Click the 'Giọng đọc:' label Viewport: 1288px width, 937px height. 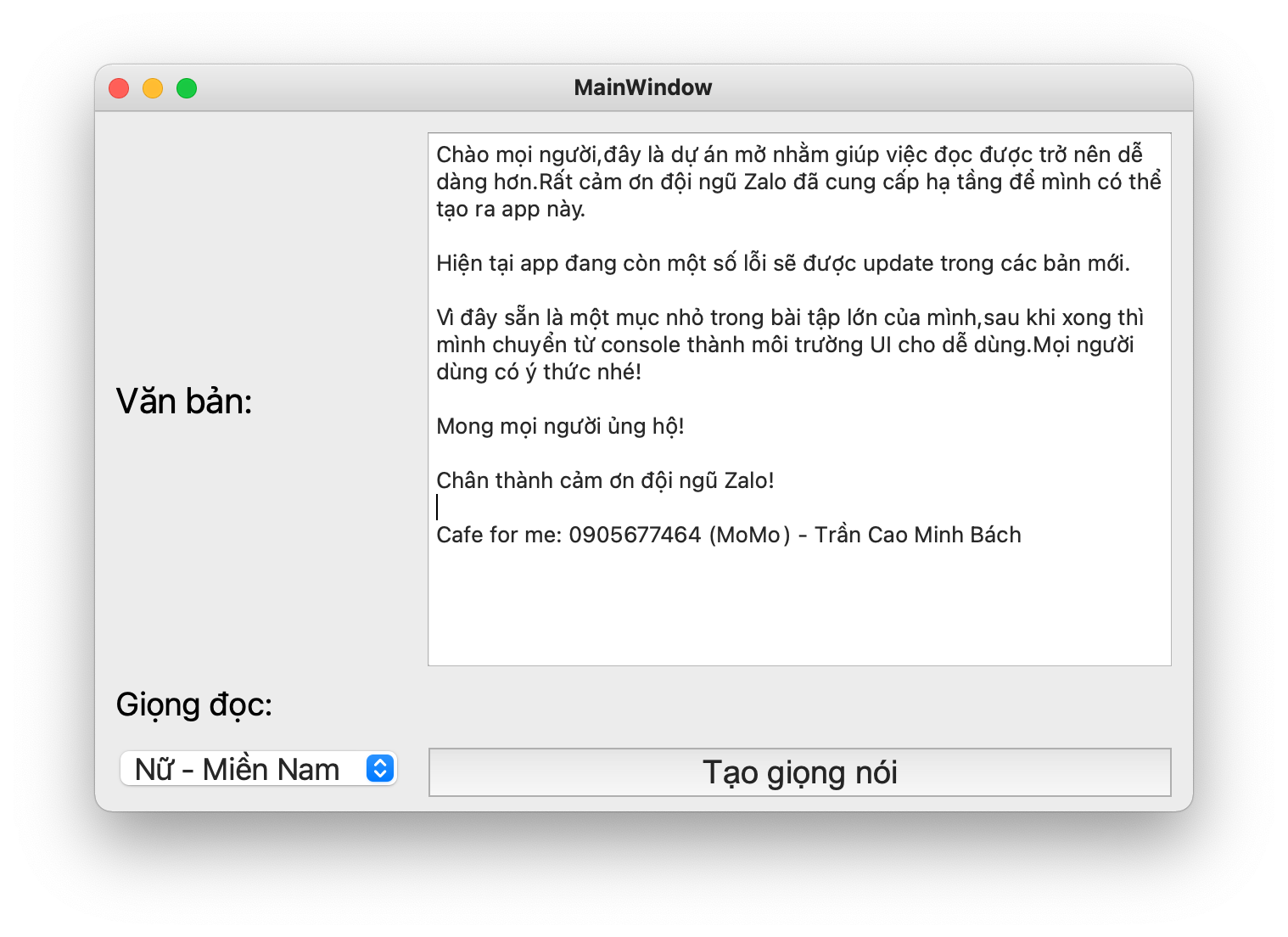194,705
